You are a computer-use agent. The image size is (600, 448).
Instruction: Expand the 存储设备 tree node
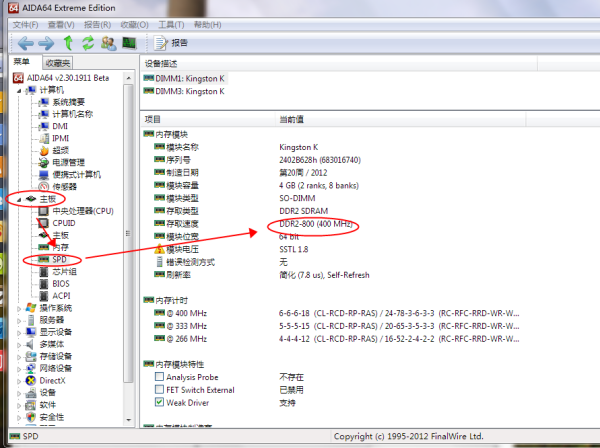[x=19, y=357]
